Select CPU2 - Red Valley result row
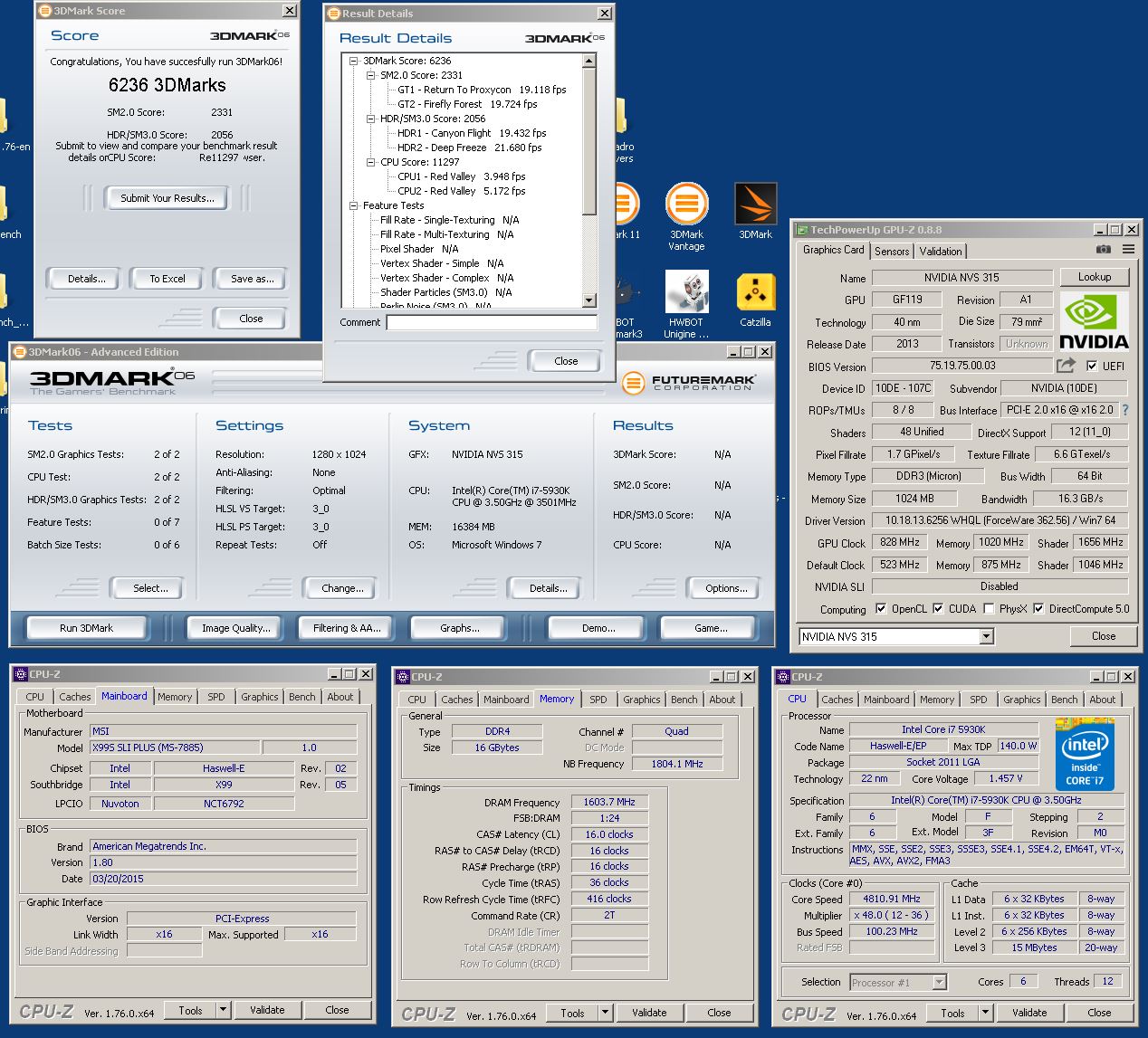The image size is (1148, 1038). (462, 191)
